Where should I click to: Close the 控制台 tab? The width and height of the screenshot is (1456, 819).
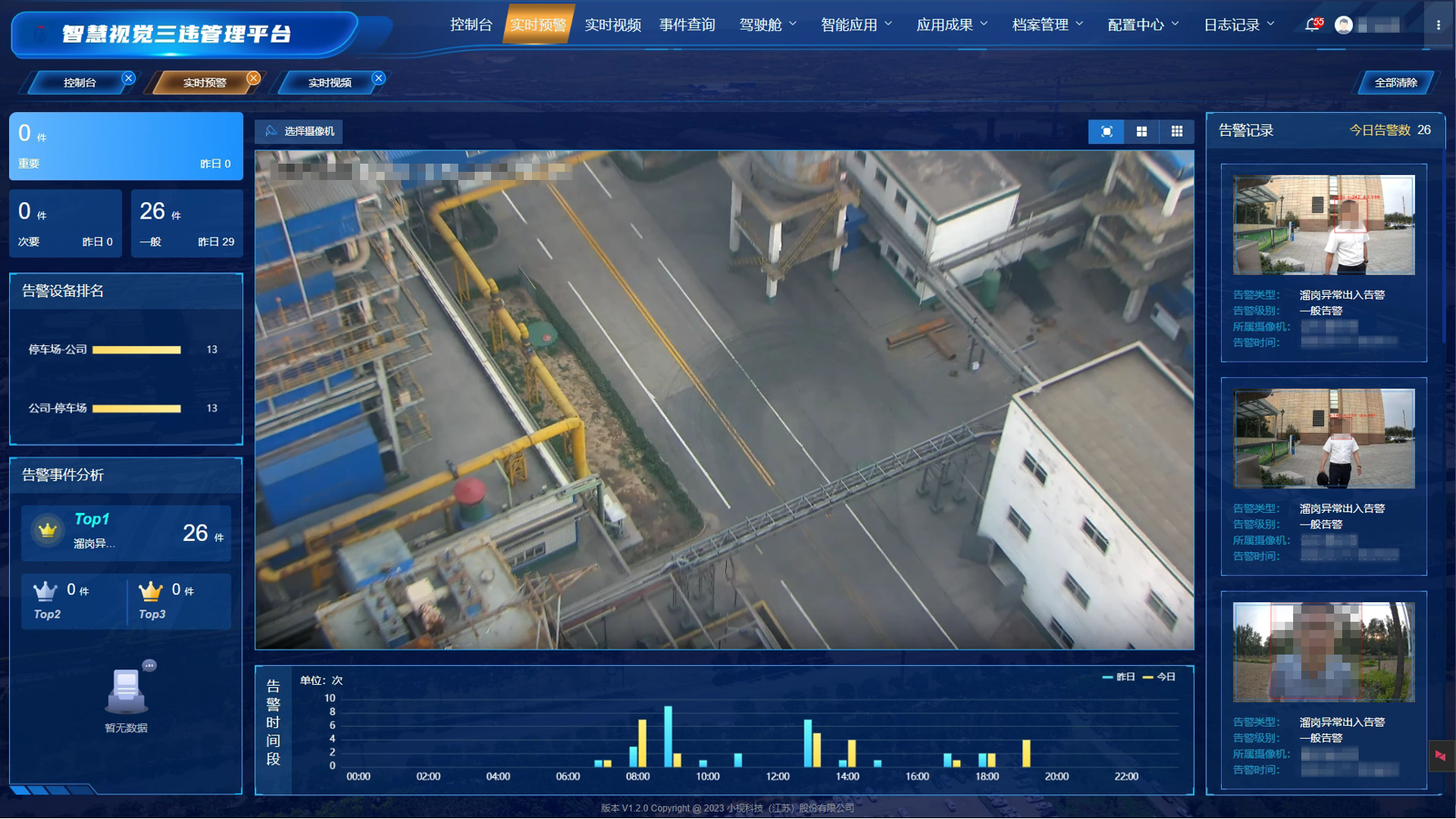(x=128, y=79)
